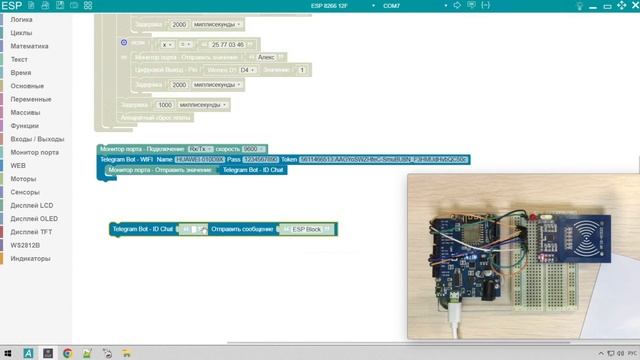The width and height of the screenshot is (640, 360).
Task: Open Windows Start menu
Action: click(x=8, y=353)
